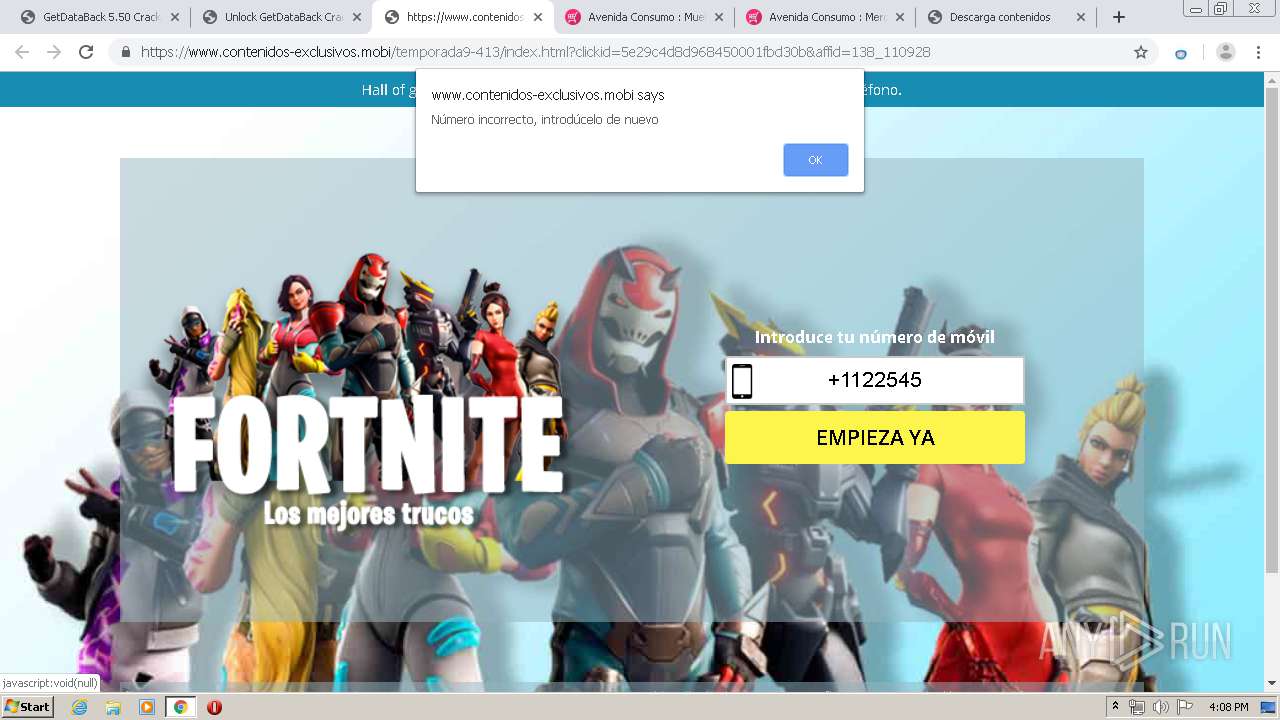Click the FORTNITE logo image
1280x720 pixels.
(366, 445)
